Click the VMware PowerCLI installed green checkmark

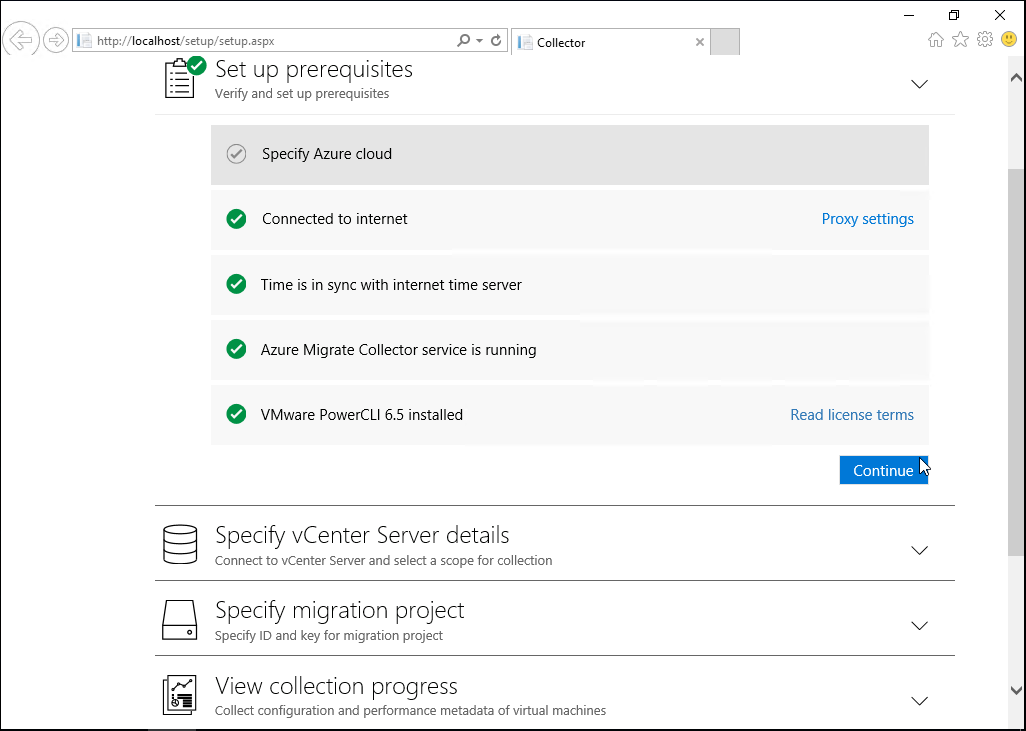point(236,414)
